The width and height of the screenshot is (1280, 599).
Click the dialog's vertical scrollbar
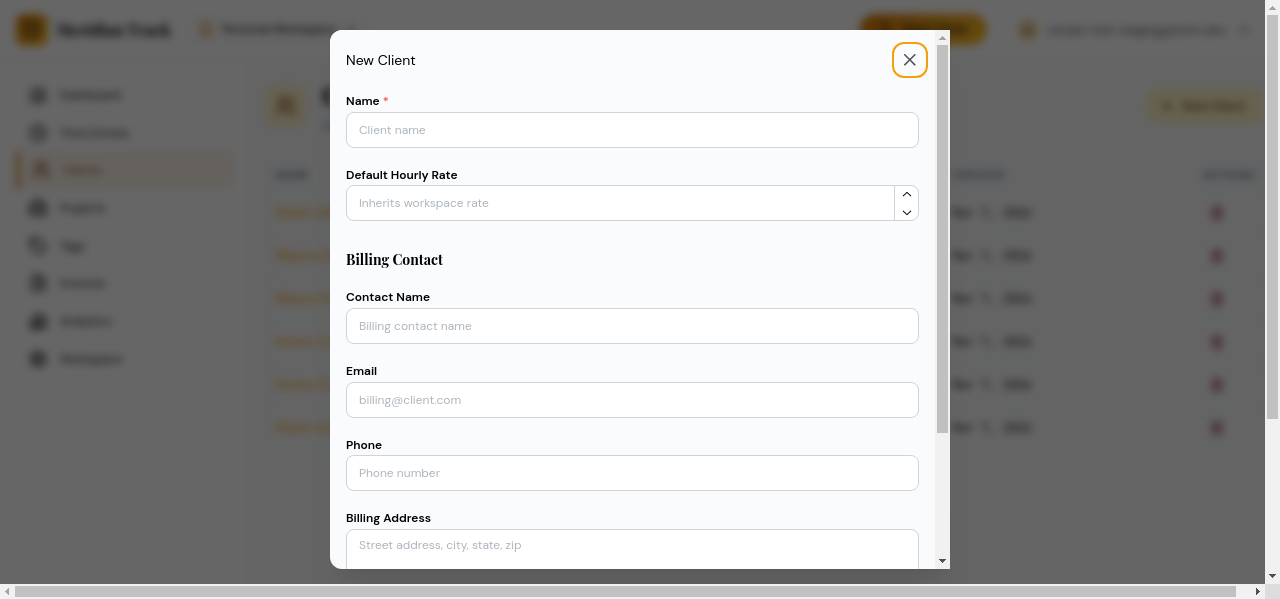pyautogui.click(x=941, y=300)
